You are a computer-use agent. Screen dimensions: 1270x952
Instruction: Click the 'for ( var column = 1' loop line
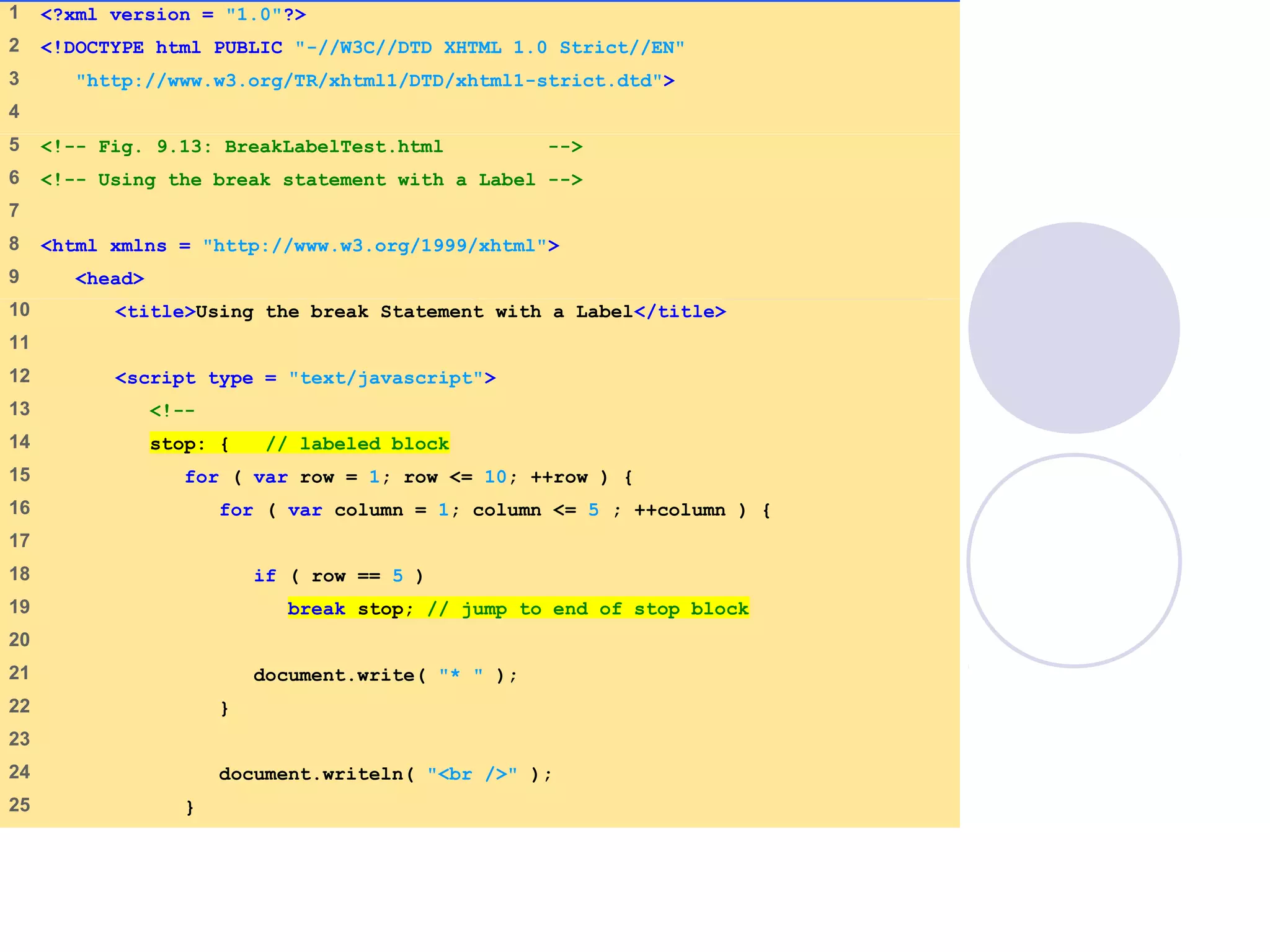495,510
